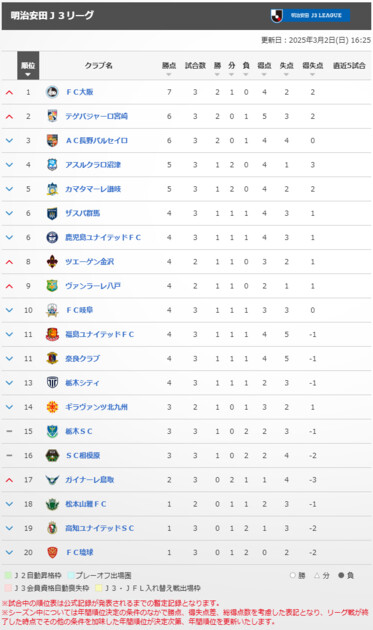Click the テゲバジャーロ宮崎 club crest
This screenshot has width=373, height=630.
(52, 116)
